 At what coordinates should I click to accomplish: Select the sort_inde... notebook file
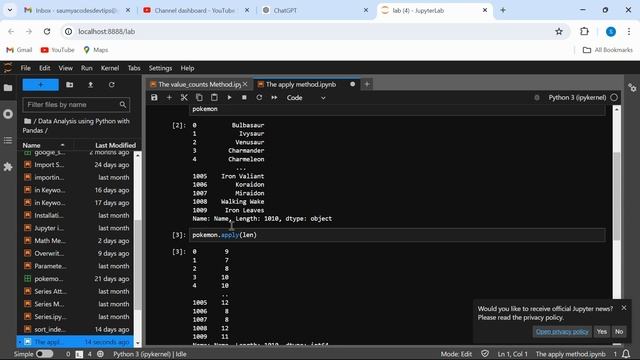[76, 329]
